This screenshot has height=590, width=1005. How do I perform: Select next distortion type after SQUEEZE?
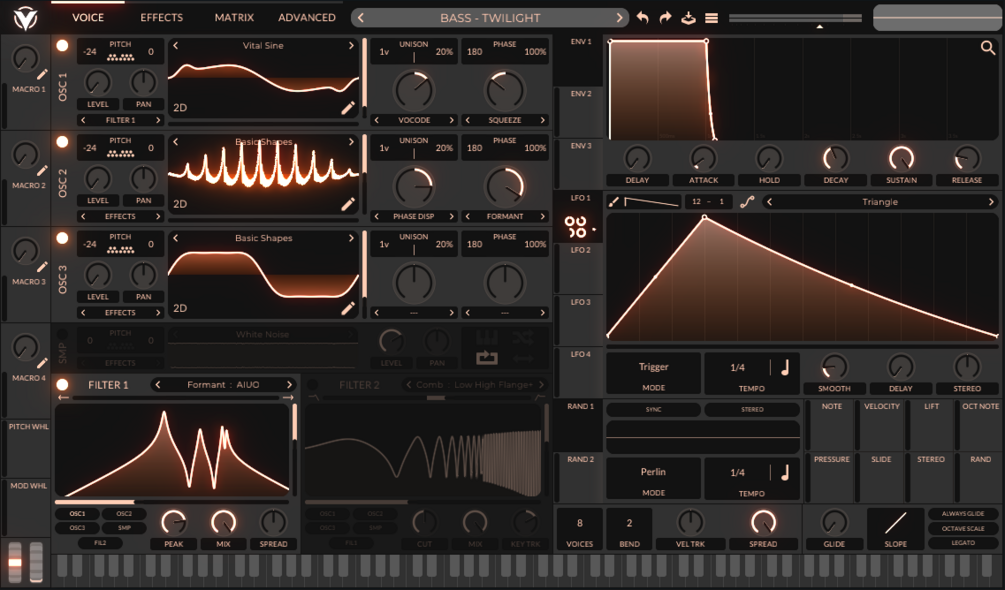click(x=542, y=120)
